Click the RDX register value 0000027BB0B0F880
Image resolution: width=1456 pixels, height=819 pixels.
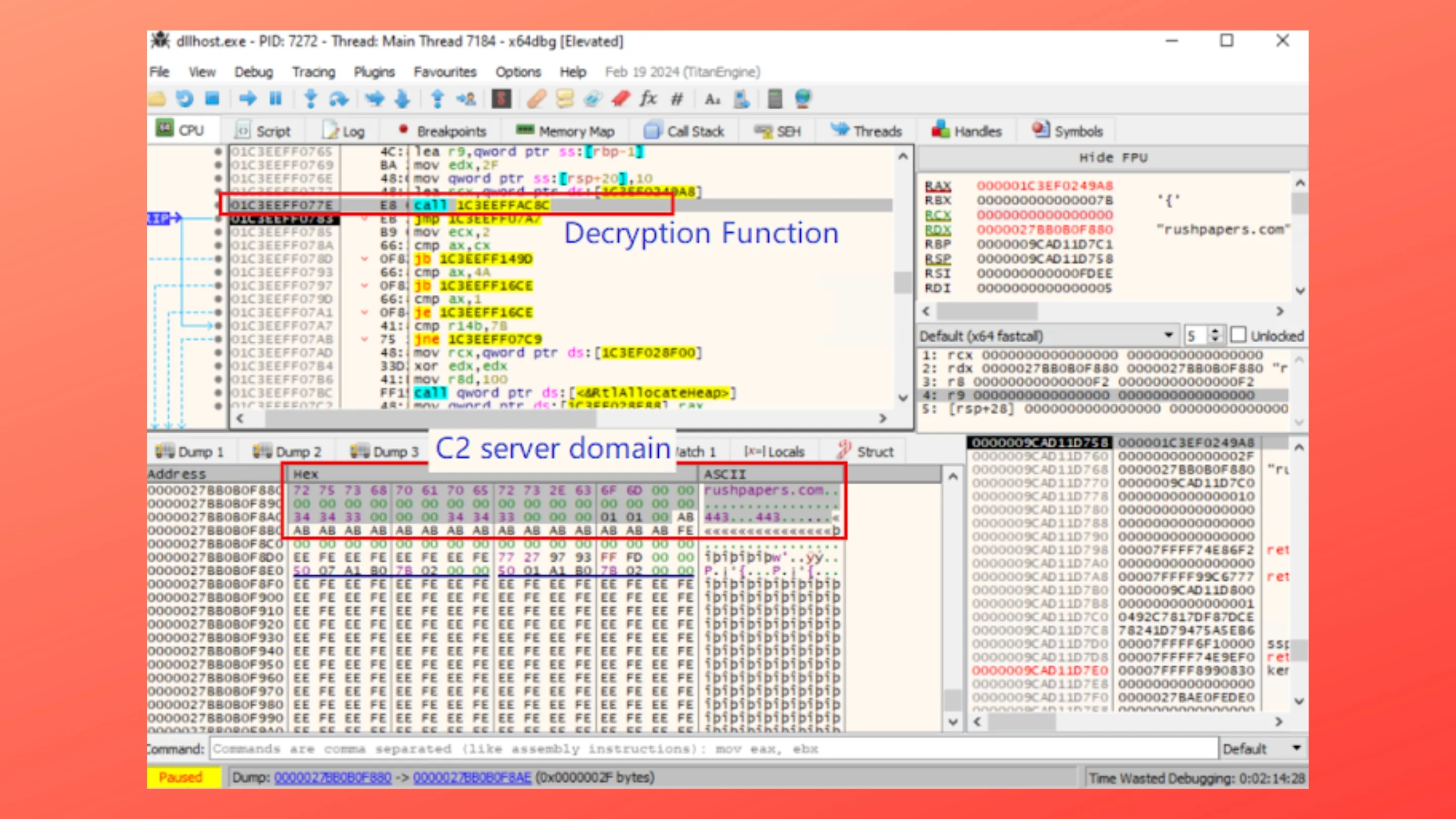point(1044,230)
